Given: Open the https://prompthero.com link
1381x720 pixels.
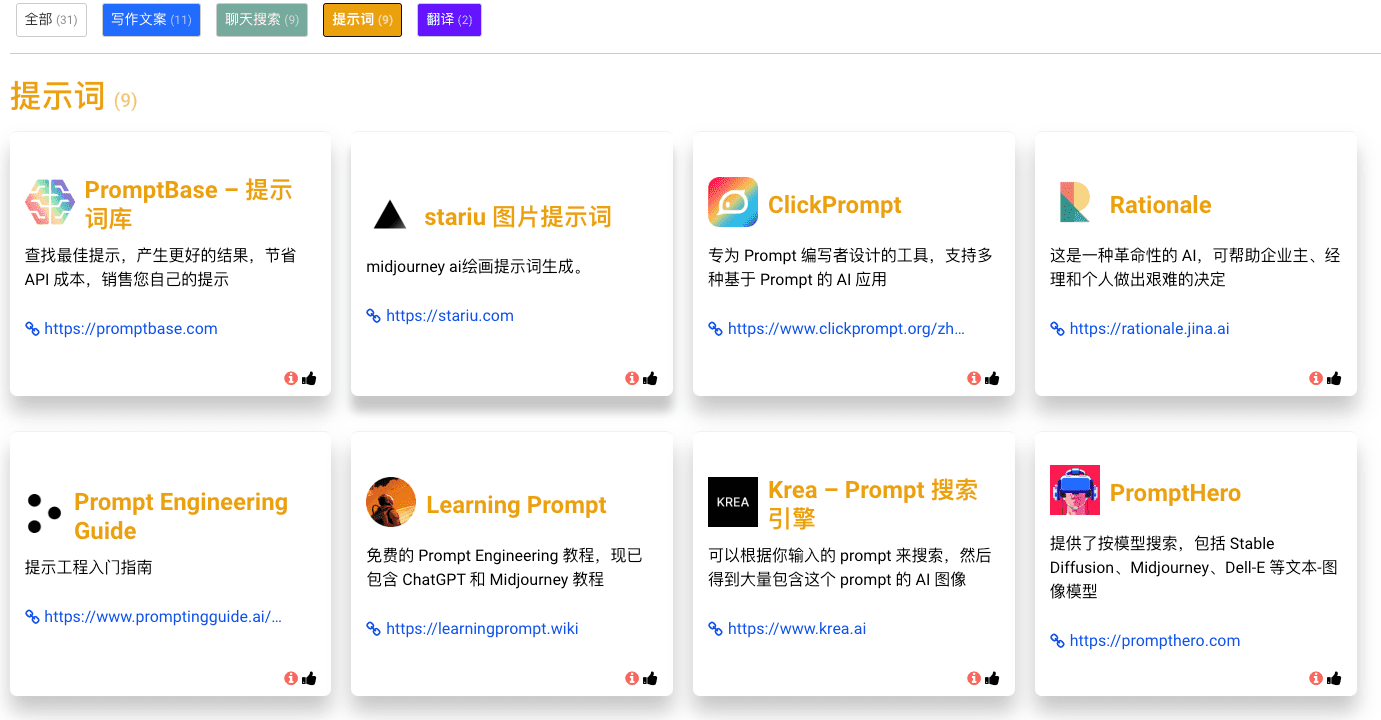Looking at the screenshot, I should tap(1155, 640).
